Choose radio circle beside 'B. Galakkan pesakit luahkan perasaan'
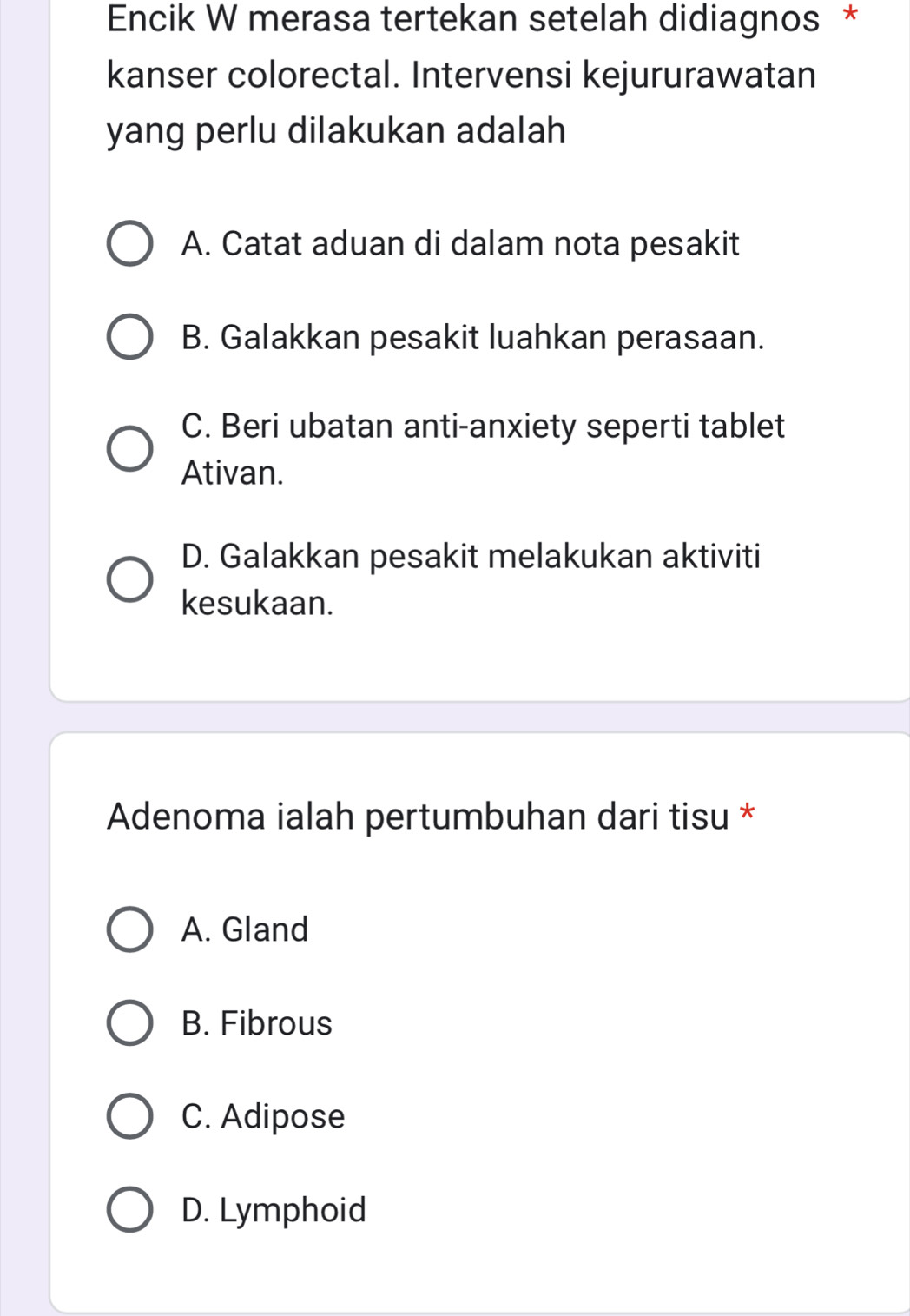 130,337
